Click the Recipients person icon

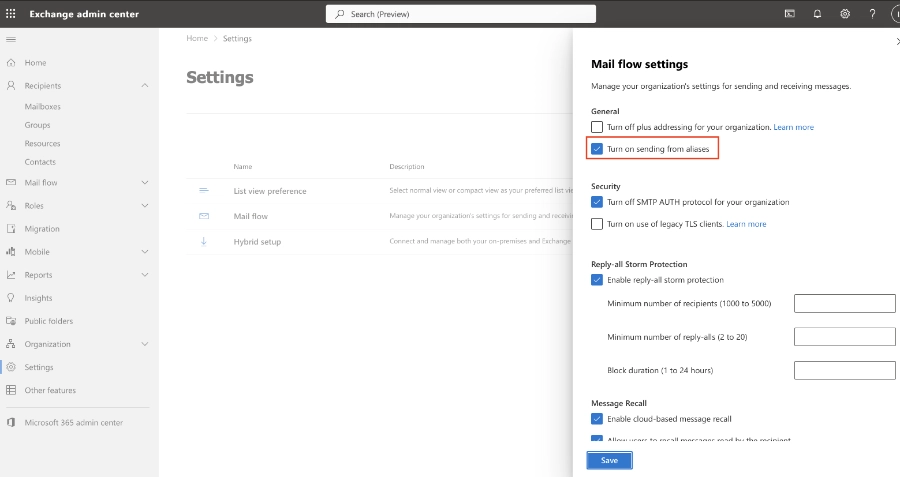click(x=11, y=86)
